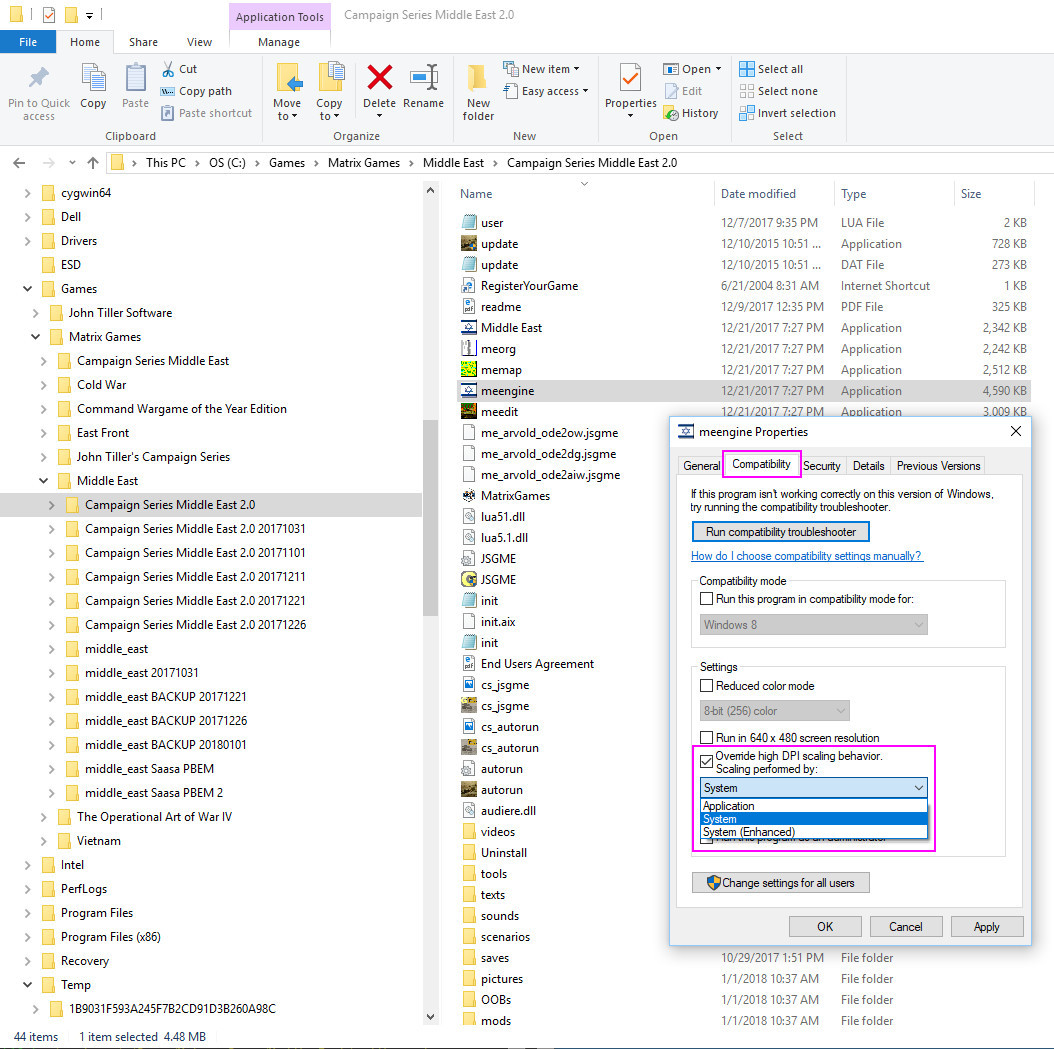Collapse the Matrix Games tree folder
The height and width of the screenshot is (1049, 1054).
point(36,337)
